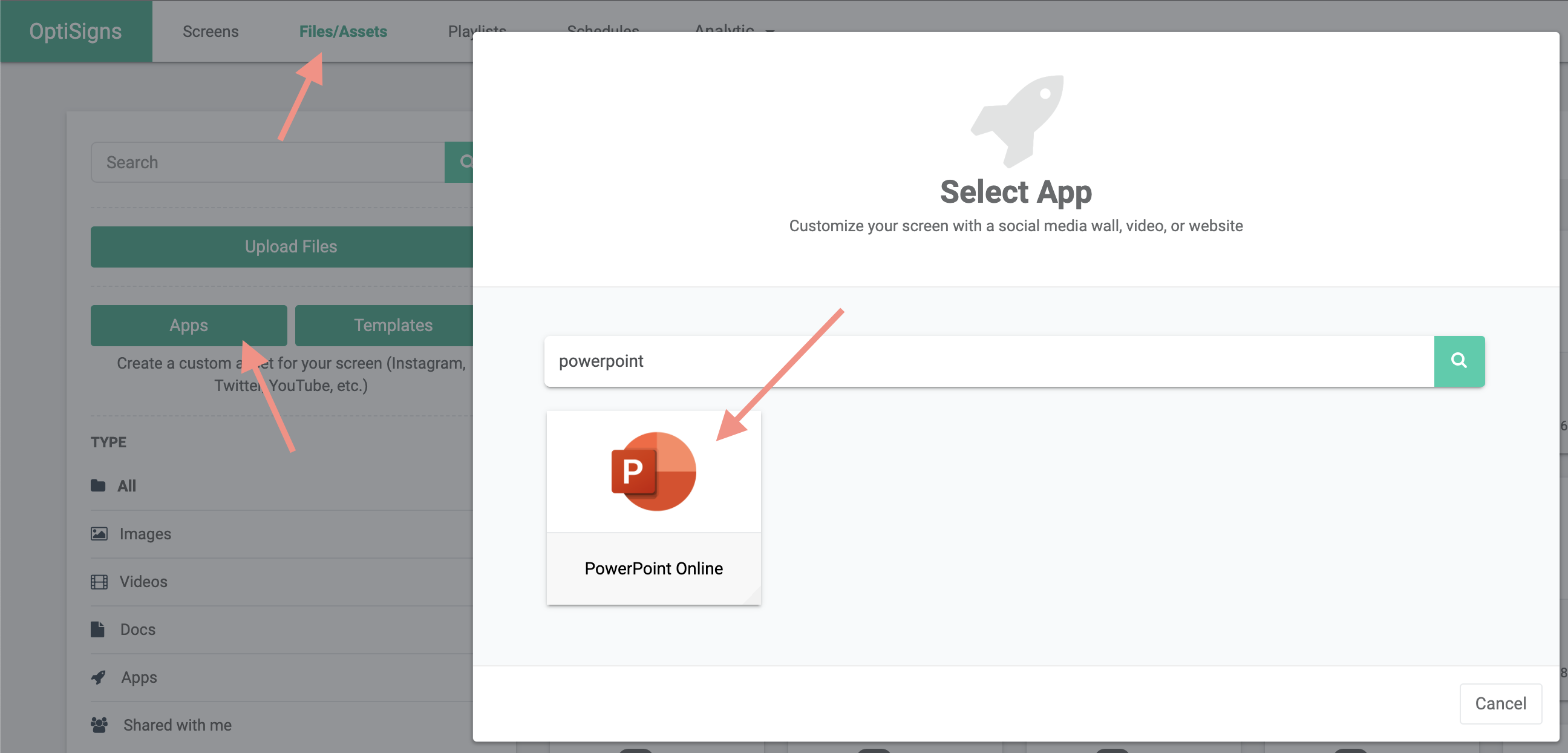Filter by Images type
Viewport: 1568px width, 753px height.
tap(145, 534)
